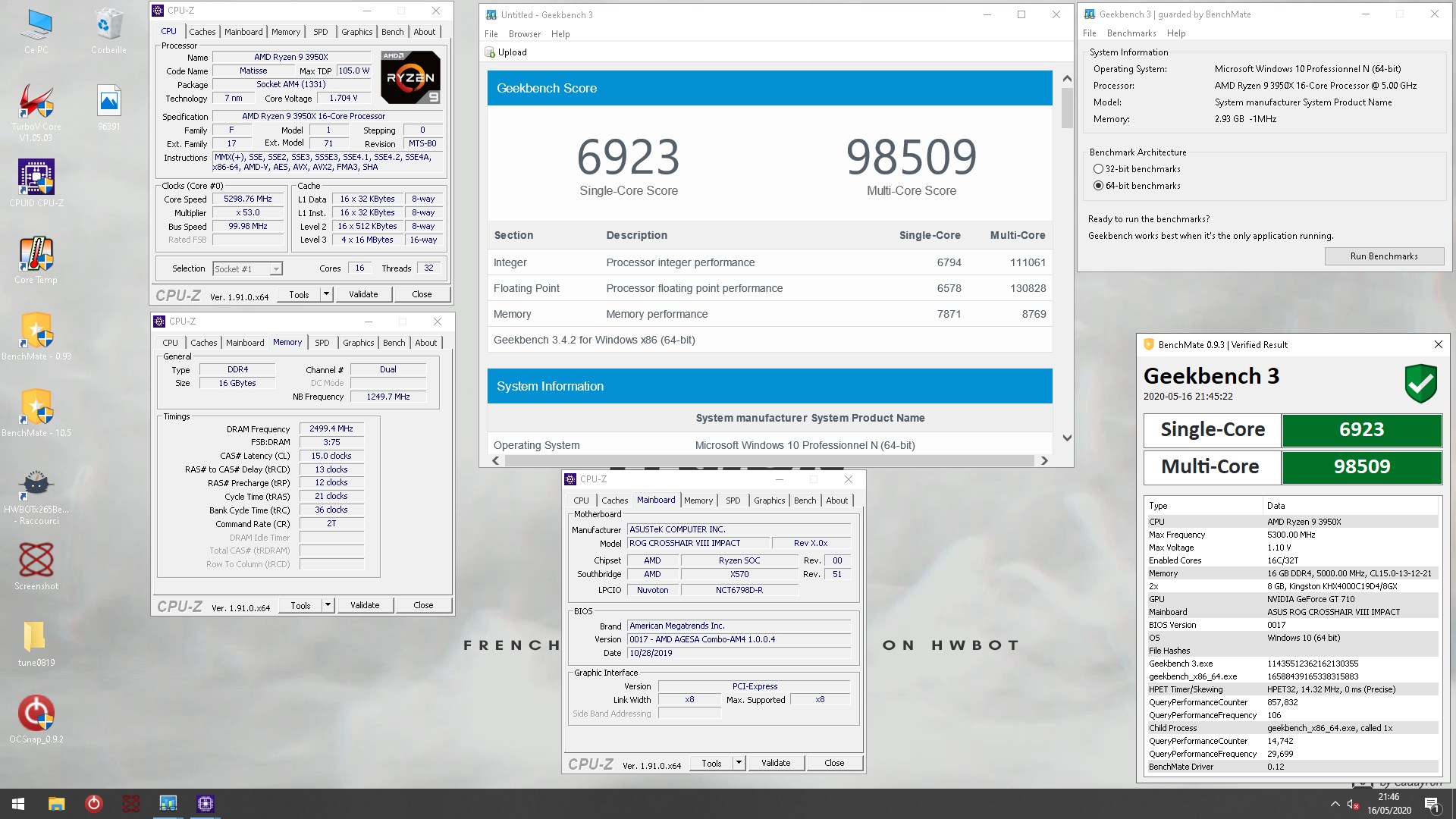The height and width of the screenshot is (819, 1456).
Task: Open File menu in BenchMate Geekbench window
Action: (1090, 33)
